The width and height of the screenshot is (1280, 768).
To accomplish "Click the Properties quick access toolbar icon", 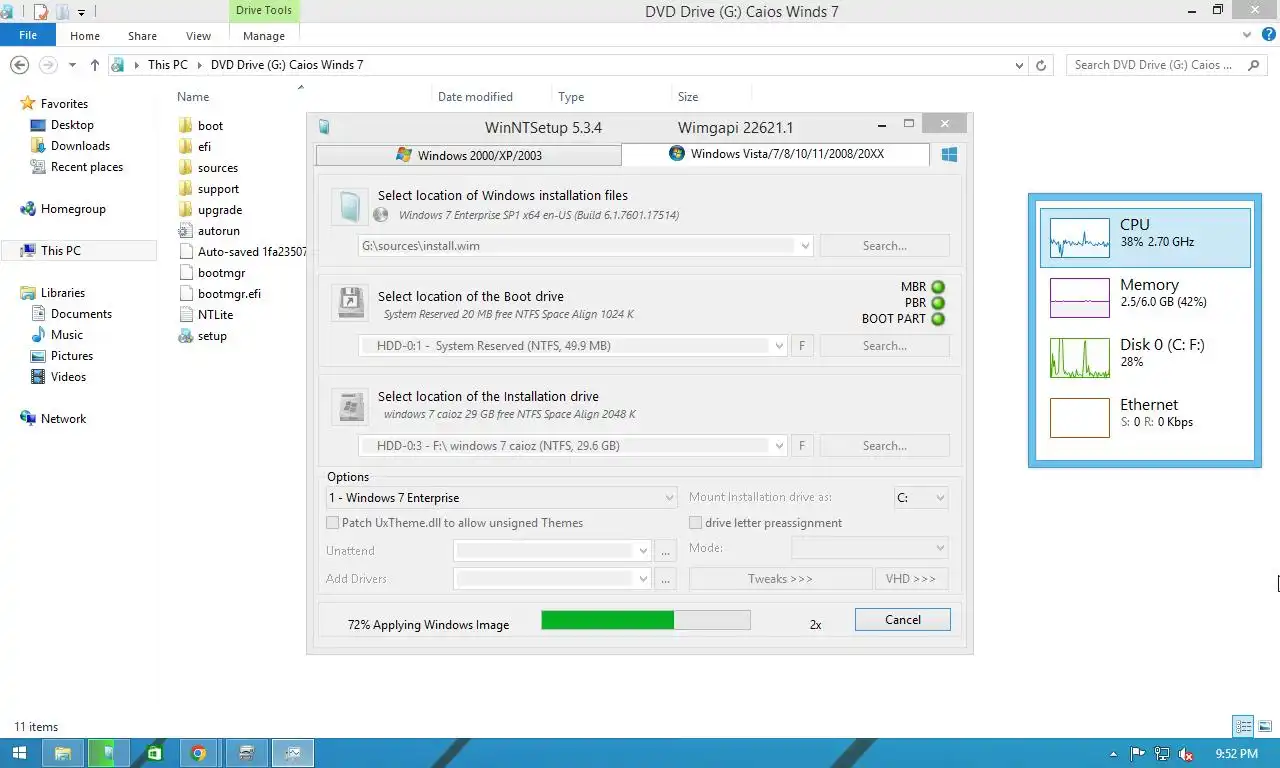I will point(41,12).
